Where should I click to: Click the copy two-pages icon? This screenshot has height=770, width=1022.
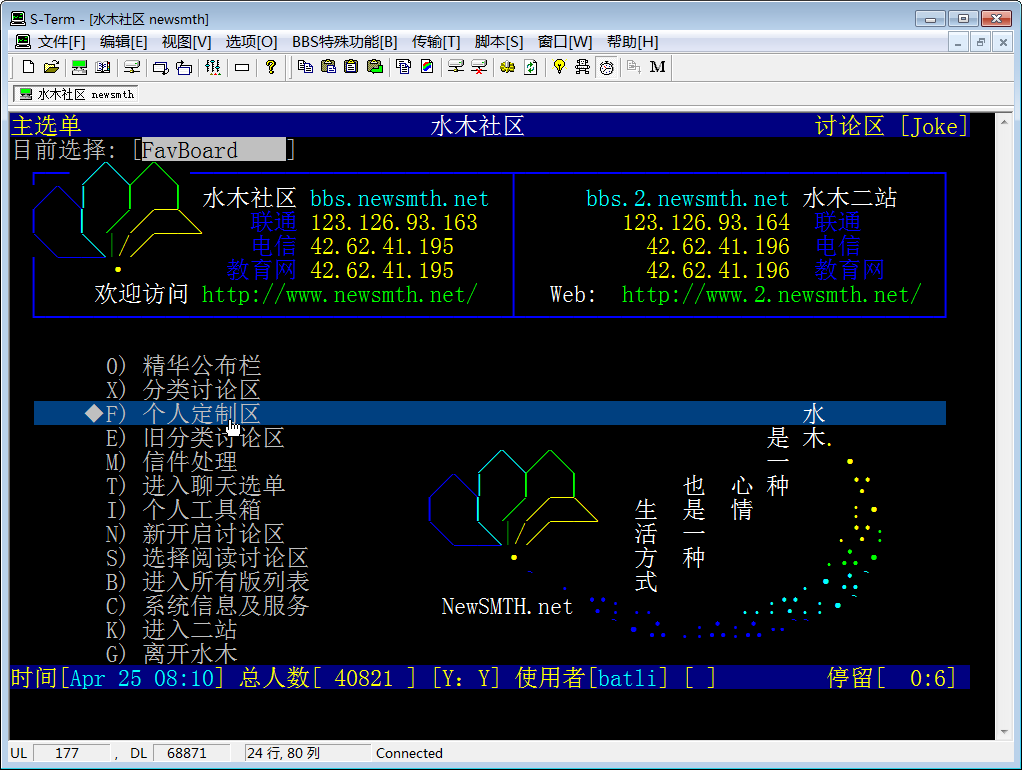point(305,67)
